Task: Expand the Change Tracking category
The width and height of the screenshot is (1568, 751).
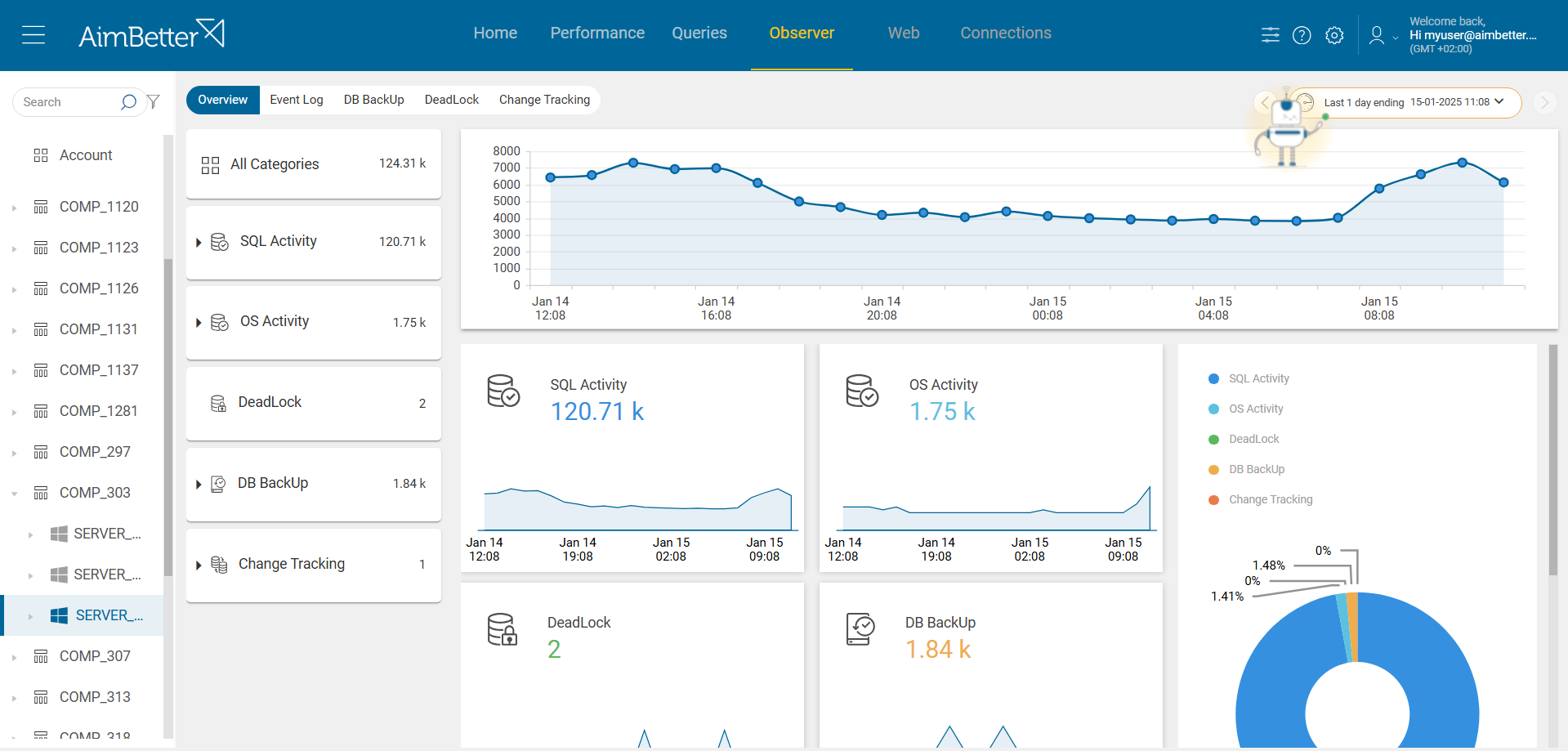Action: pos(199,565)
